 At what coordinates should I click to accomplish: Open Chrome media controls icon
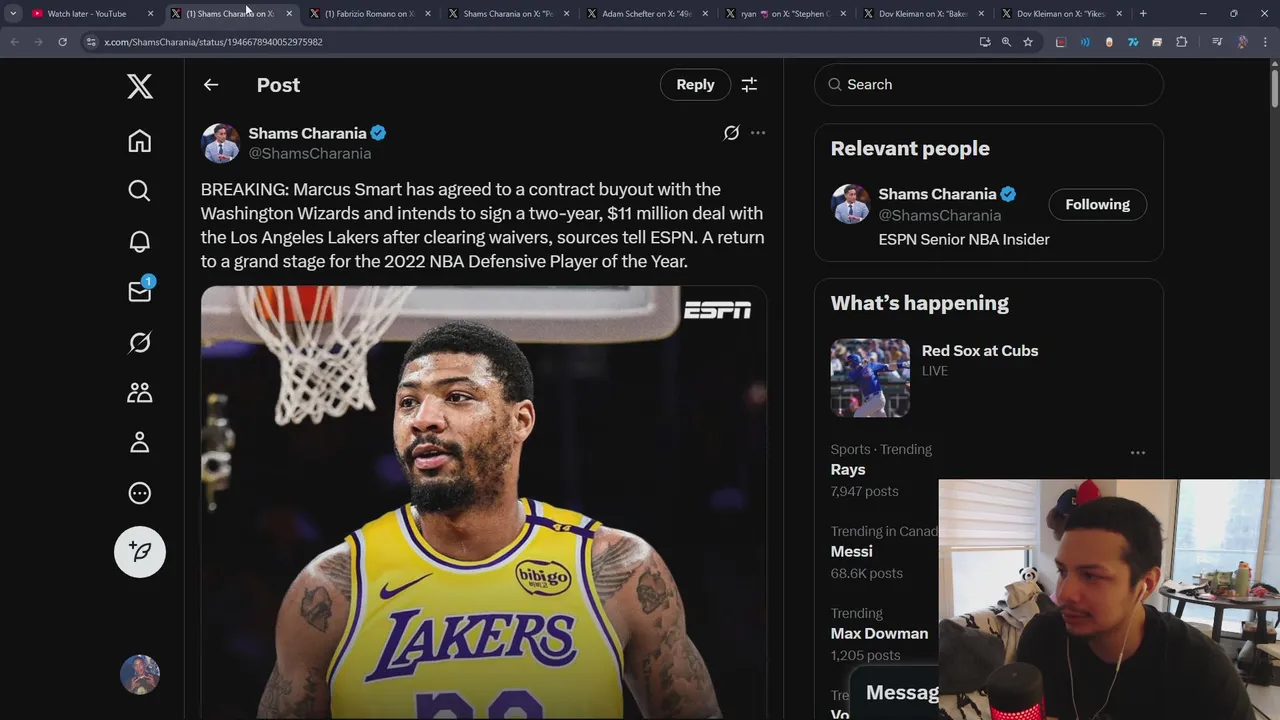(1217, 42)
